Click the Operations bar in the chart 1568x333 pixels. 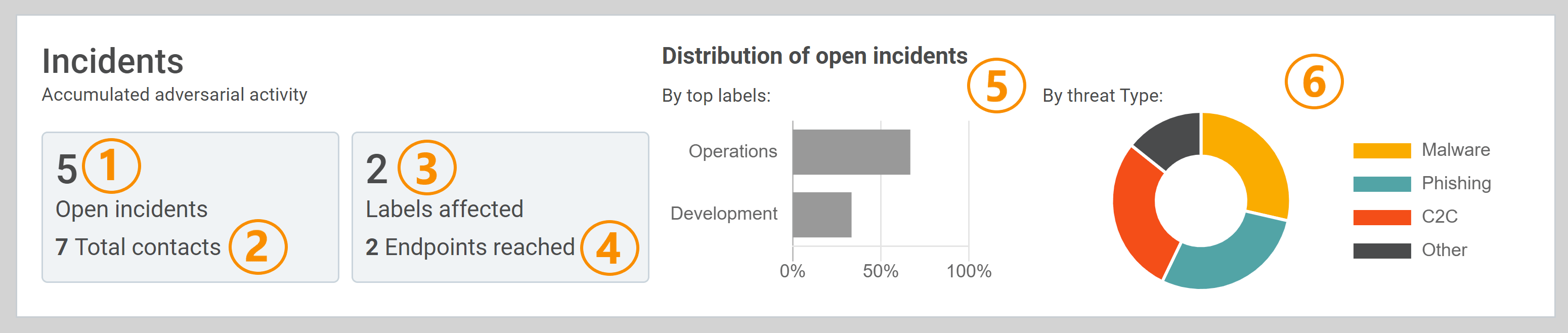coord(851,152)
